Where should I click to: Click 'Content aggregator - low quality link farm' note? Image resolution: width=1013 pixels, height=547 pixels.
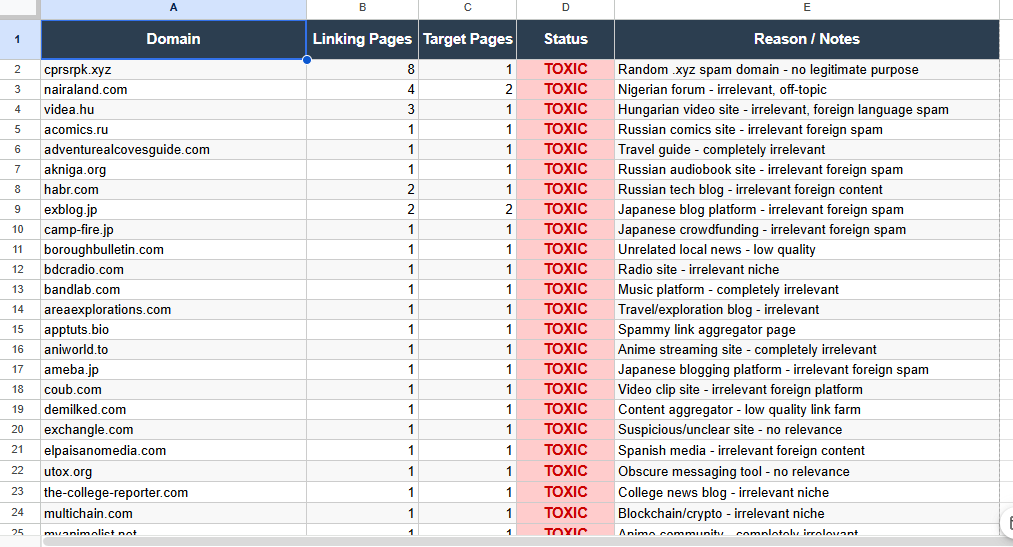(807, 410)
